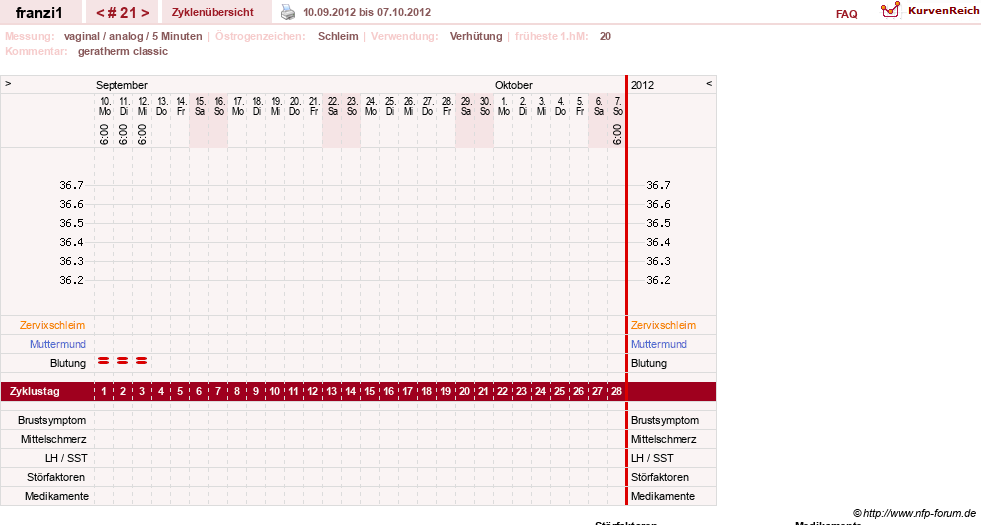This screenshot has height=525, width=981.
Task: Collapse chart with top-right < arrow
Action: tap(709, 83)
